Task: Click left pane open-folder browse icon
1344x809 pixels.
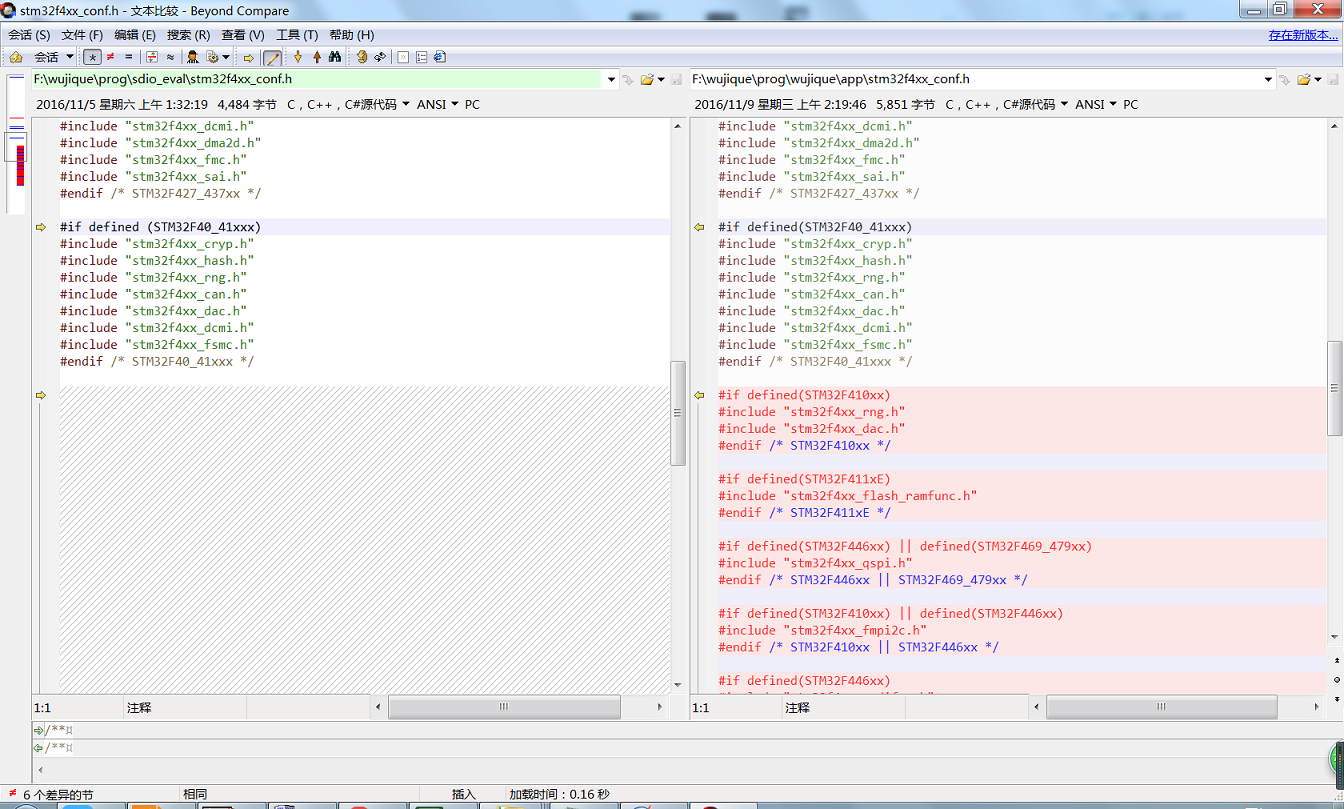Action: [647, 79]
